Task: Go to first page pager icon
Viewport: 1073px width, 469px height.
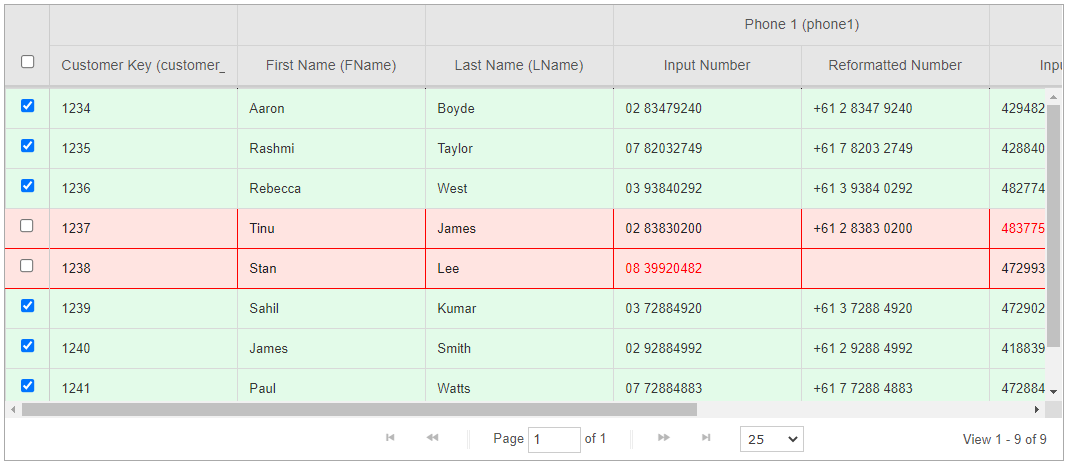Action: tap(390, 438)
